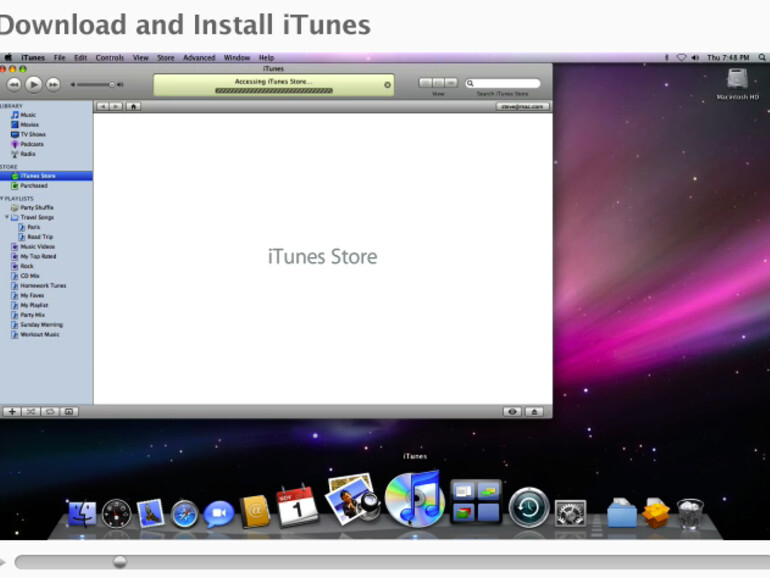
Task: Open the Apple menu
Action: click(8, 57)
